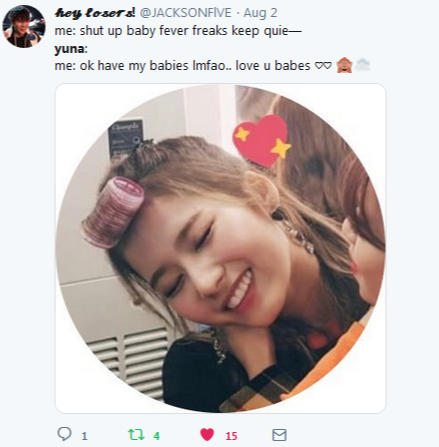Click the red sparkle heart sticker on photo

click(262, 140)
